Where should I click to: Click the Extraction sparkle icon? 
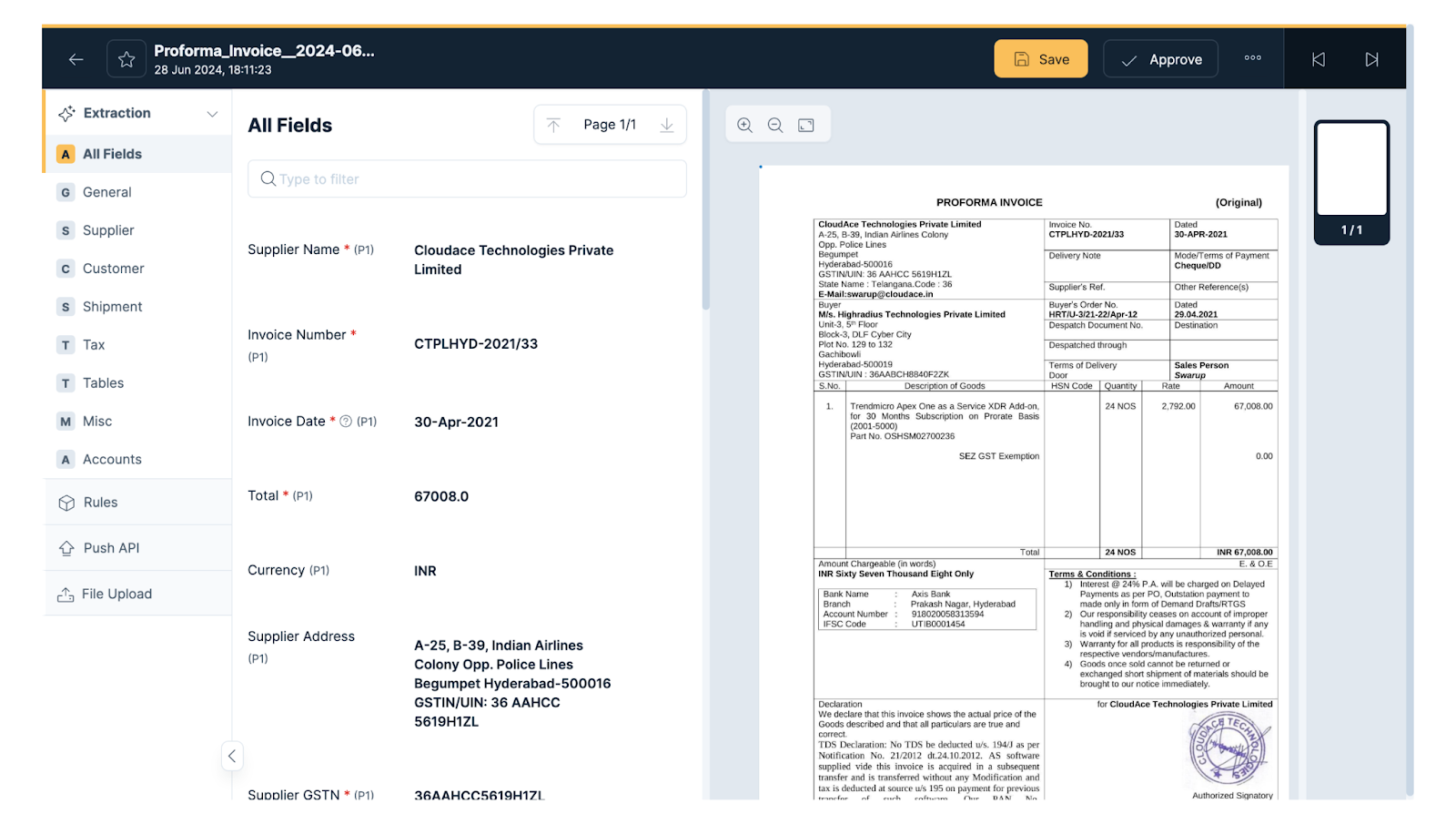(x=66, y=114)
